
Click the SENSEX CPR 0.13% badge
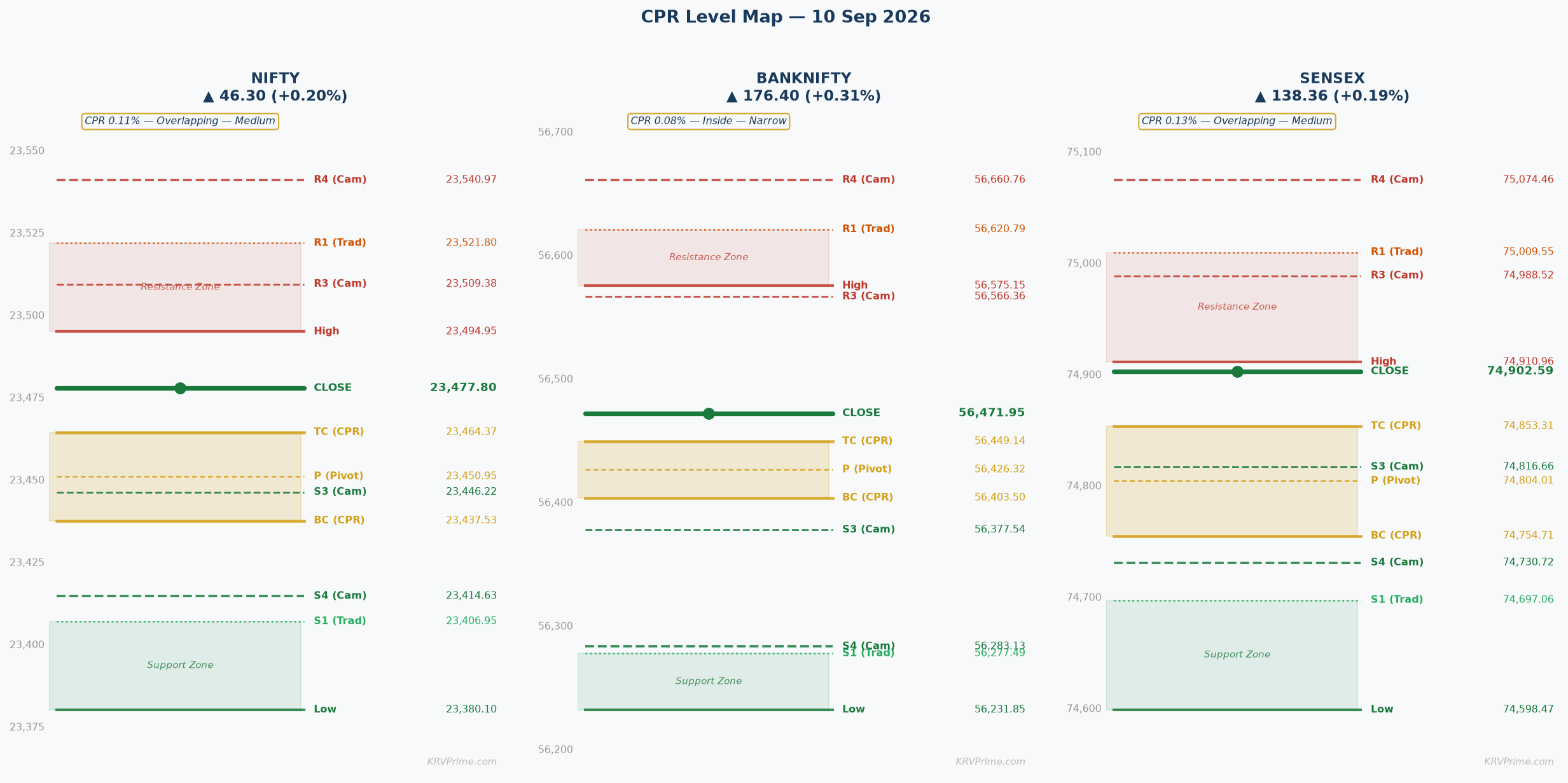[1237, 121]
